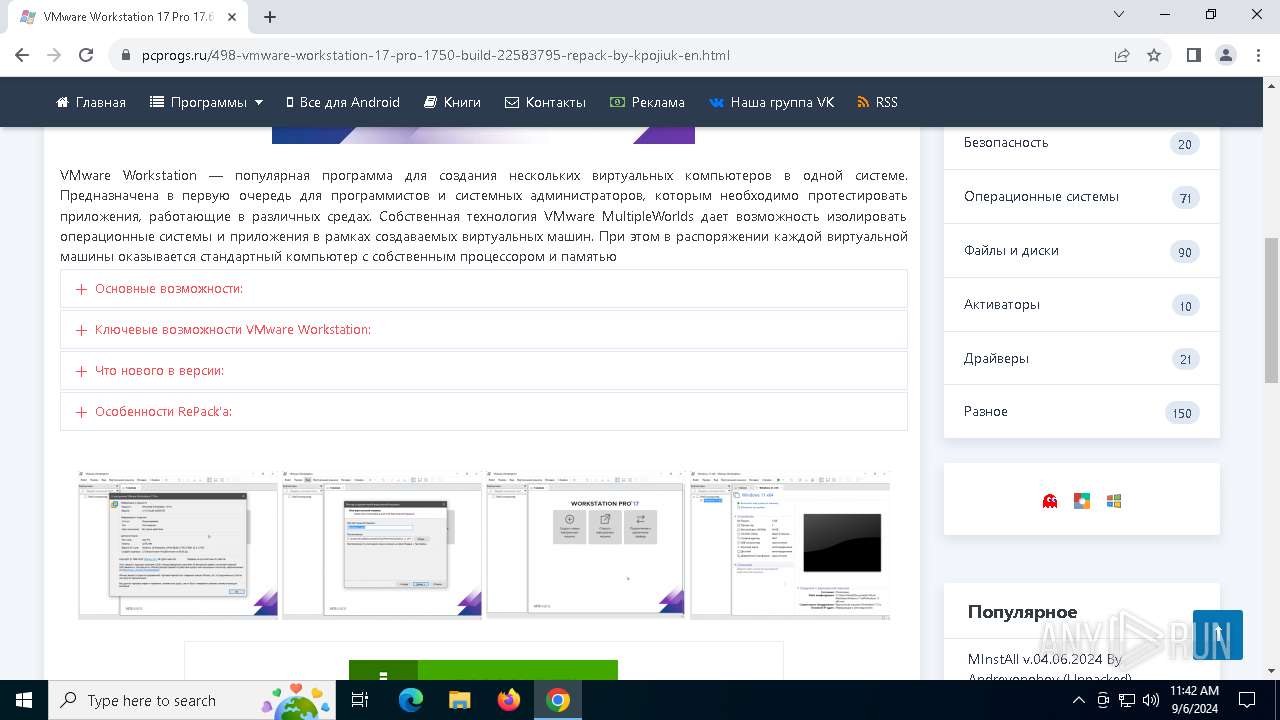Launch Microsoft Edge from the taskbar
The height and width of the screenshot is (720, 1280).
(x=411, y=700)
